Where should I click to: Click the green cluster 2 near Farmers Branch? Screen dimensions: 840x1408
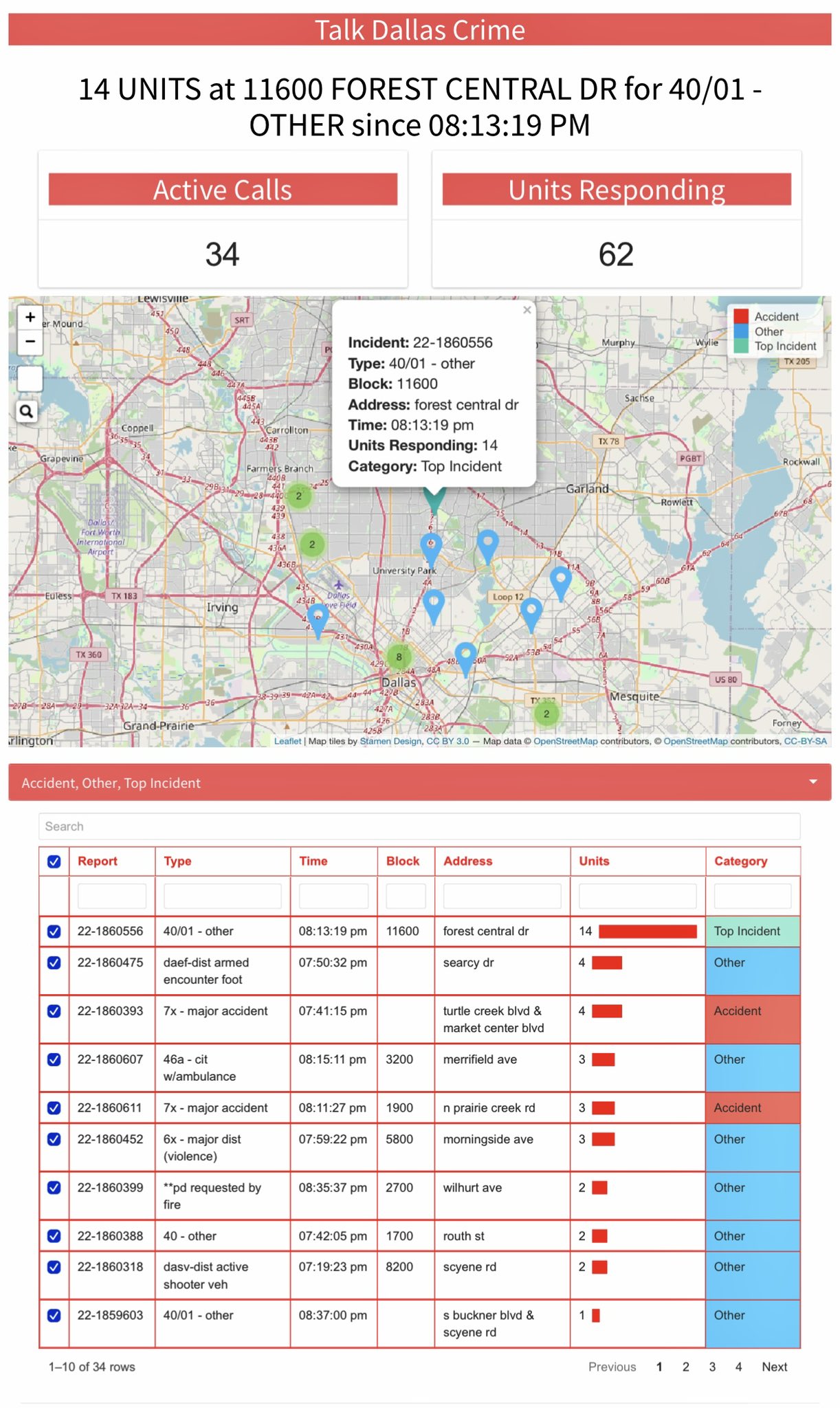click(299, 495)
